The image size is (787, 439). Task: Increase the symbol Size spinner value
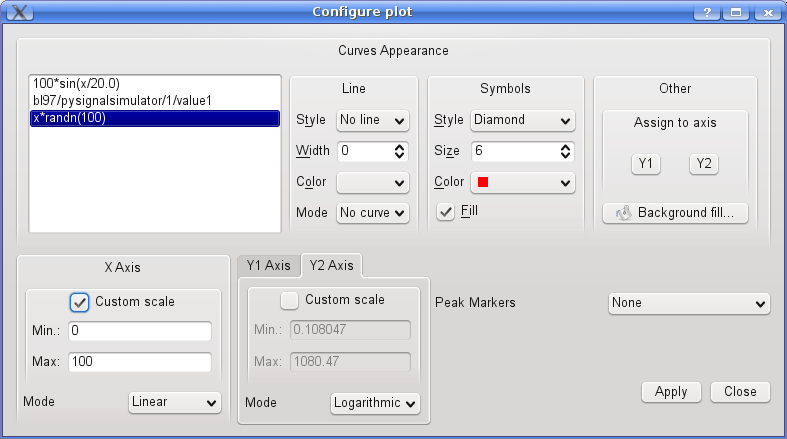[x=566, y=147]
